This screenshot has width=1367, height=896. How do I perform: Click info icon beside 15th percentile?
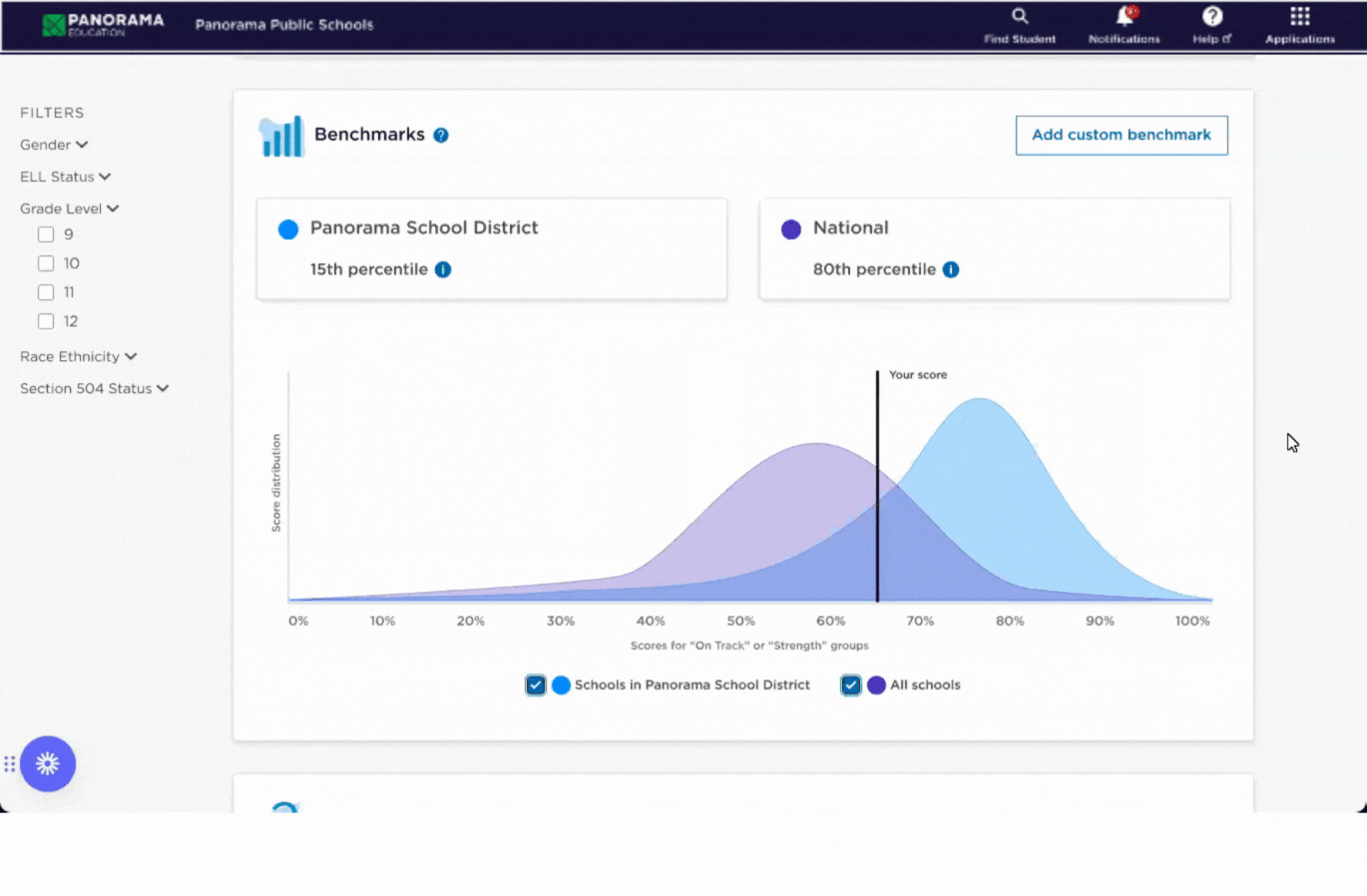tap(443, 269)
